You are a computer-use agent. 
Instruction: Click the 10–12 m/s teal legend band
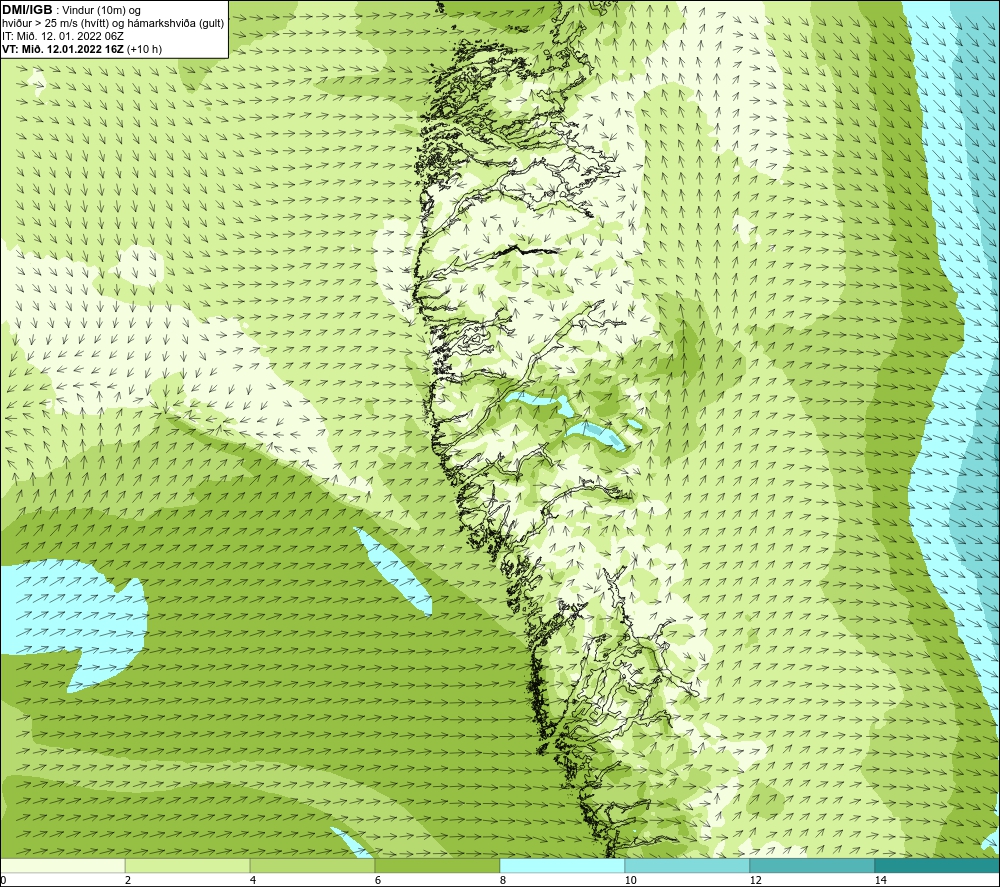click(x=688, y=866)
